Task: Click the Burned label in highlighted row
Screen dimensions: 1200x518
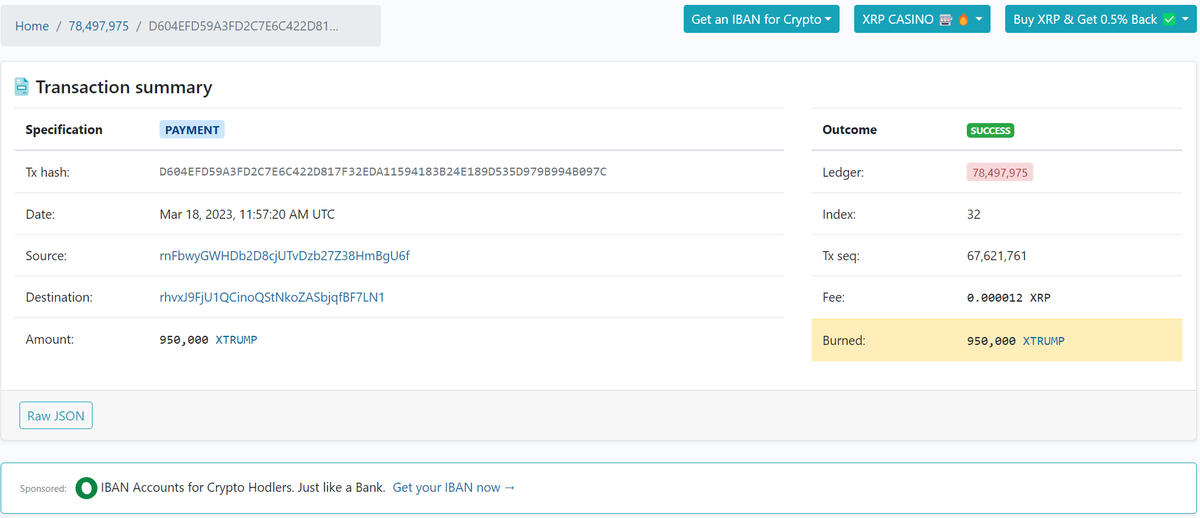Action: tap(844, 341)
